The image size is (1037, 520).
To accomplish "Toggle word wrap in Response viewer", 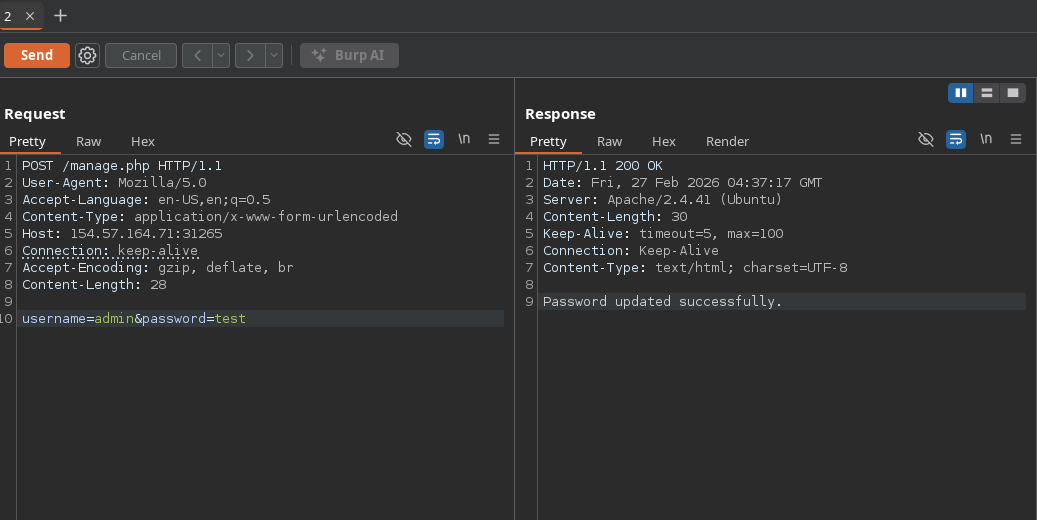I will [x=956, y=139].
